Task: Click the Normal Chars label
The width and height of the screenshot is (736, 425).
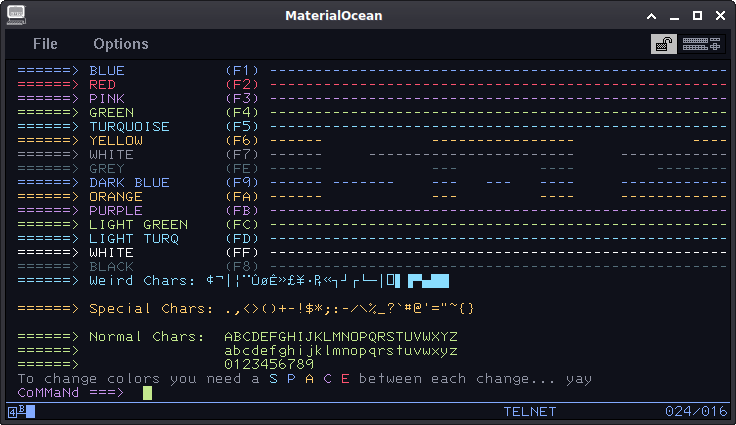Action: tap(147, 337)
